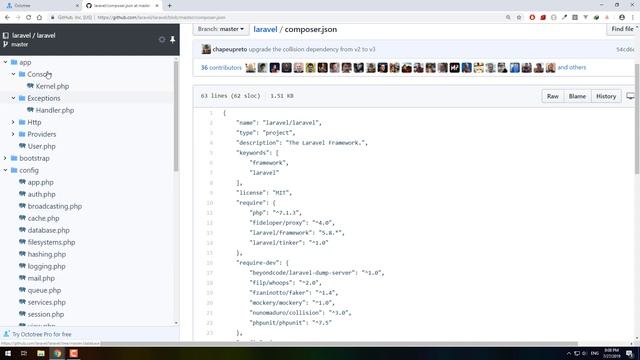The width and height of the screenshot is (640, 360).
Task: Open app.php config file
Action: point(40,182)
